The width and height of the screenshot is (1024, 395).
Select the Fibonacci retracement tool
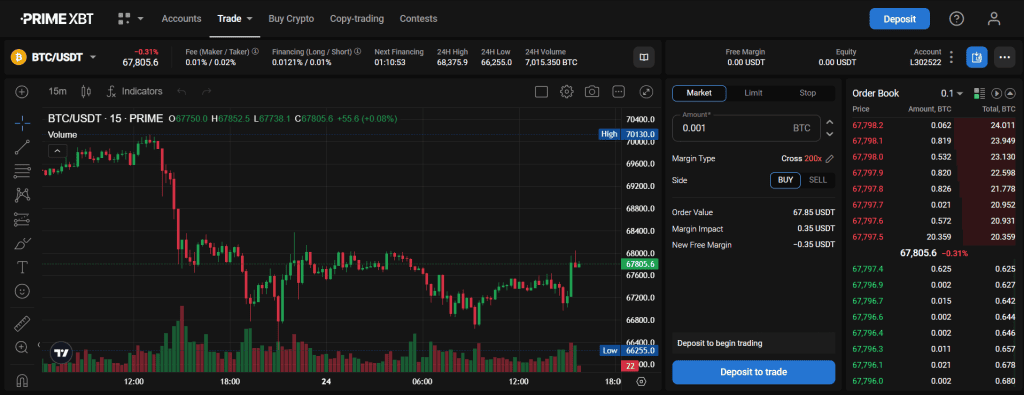tap(22, 171)
